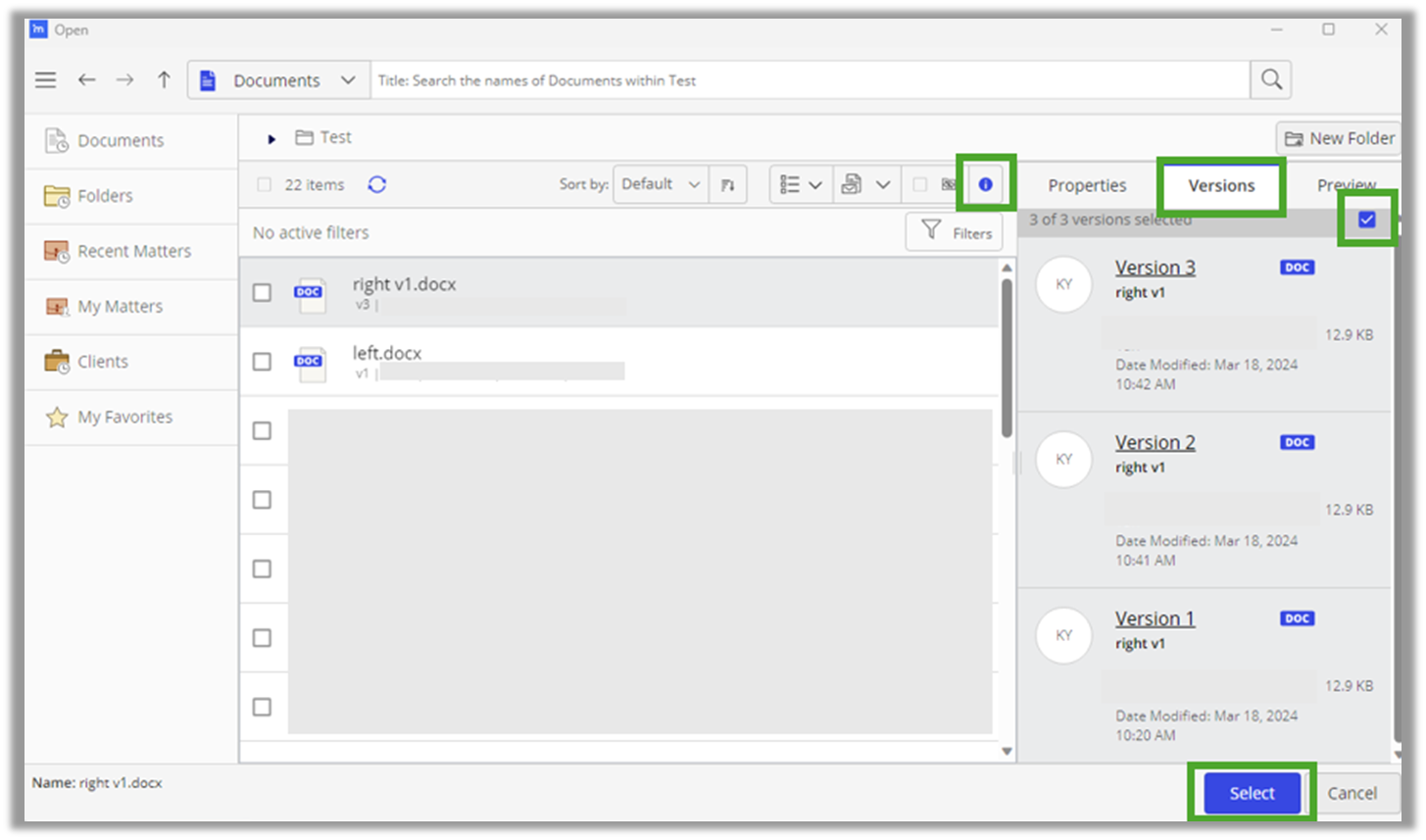
Task: Open the information panel with the info icon
Action: (985, 183)
